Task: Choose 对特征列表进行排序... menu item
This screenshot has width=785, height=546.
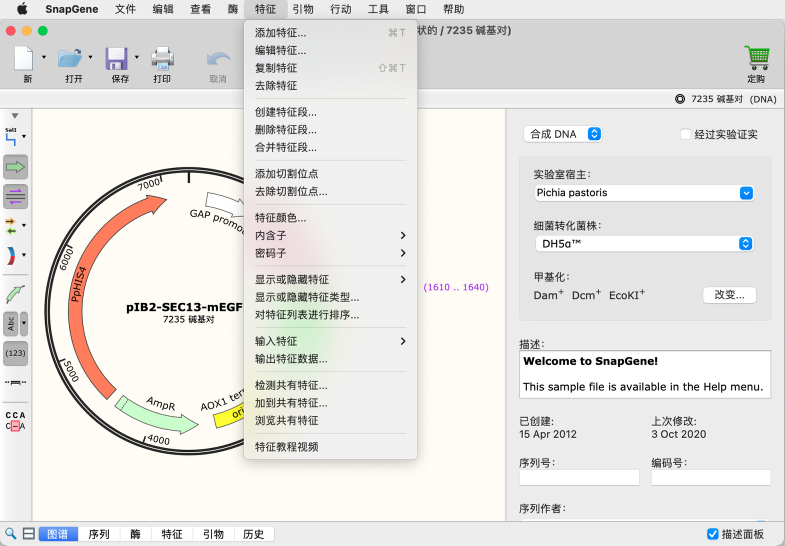Action: click(x=330, y=315)
